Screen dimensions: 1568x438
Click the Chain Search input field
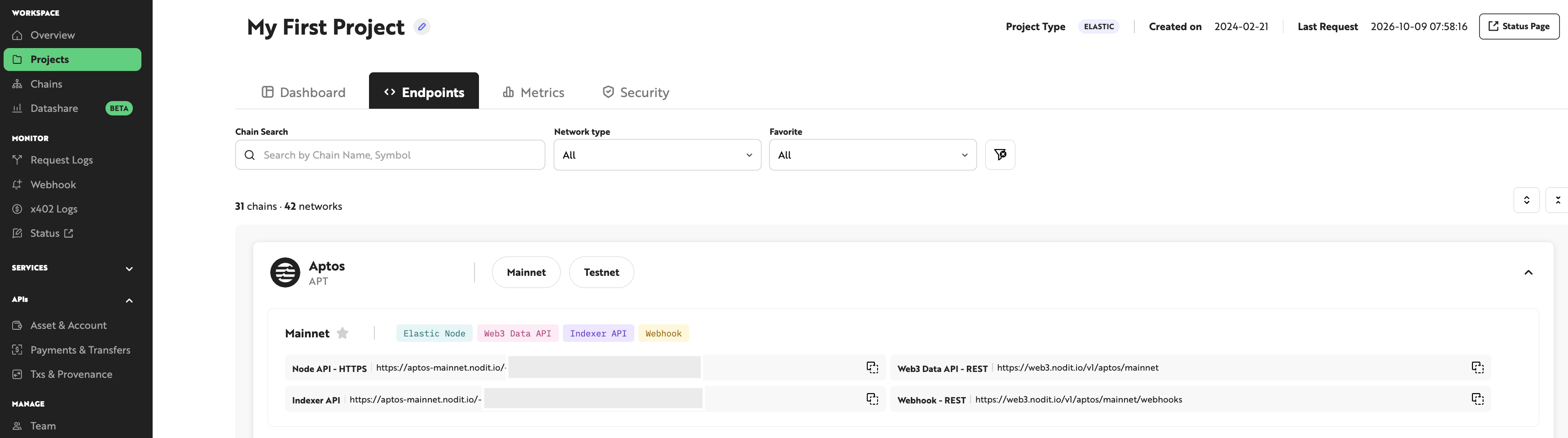(390, 155)
